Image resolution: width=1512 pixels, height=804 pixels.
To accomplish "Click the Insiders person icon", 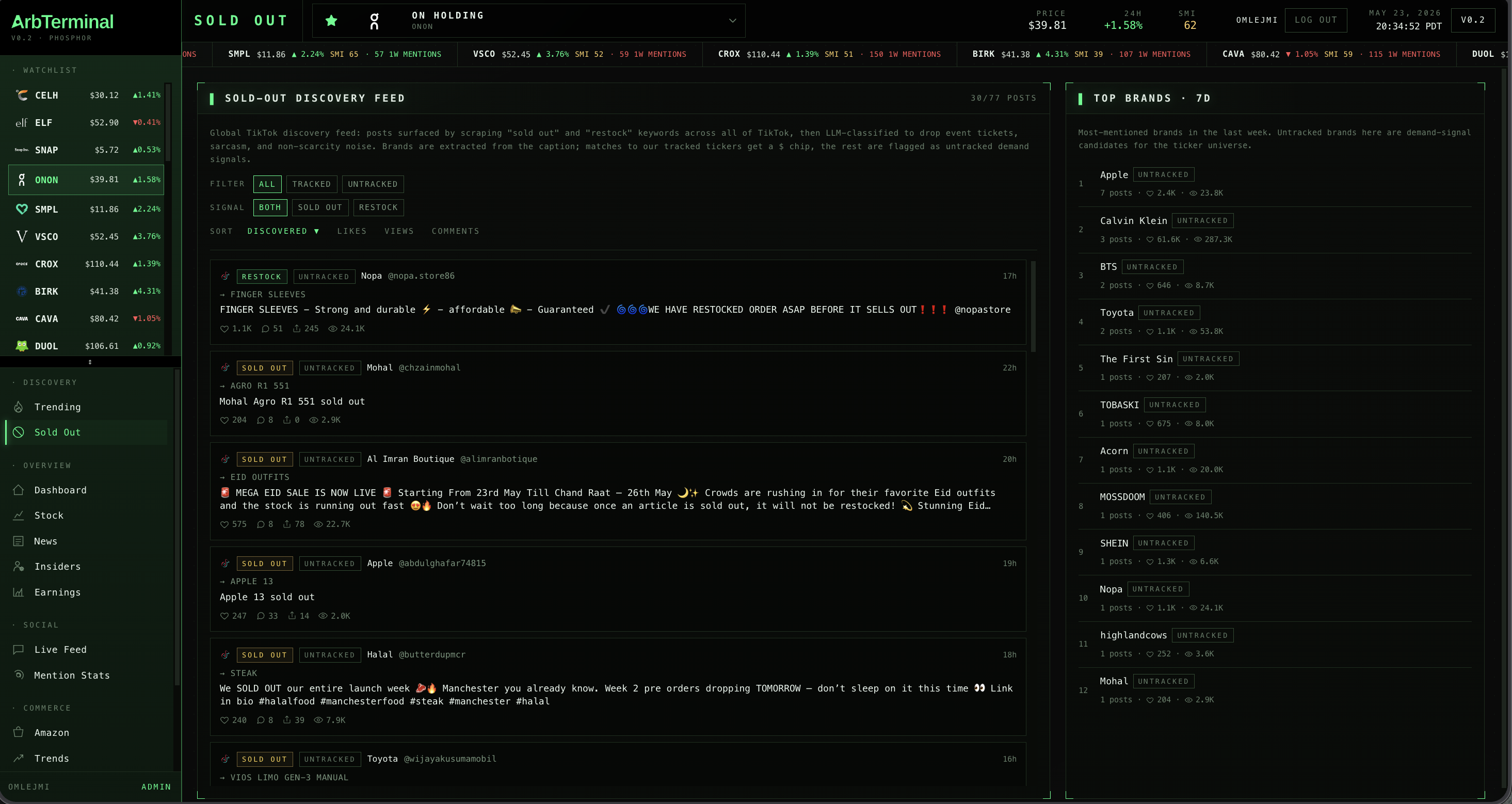I will pos(18,566).
